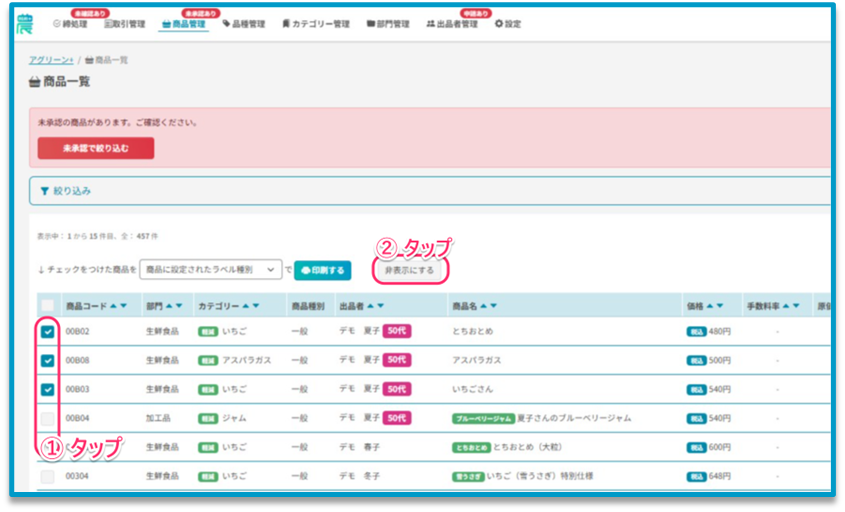Sort 価格 column ascending arrow
Screen dimensions: 845x512
point(711,306)
